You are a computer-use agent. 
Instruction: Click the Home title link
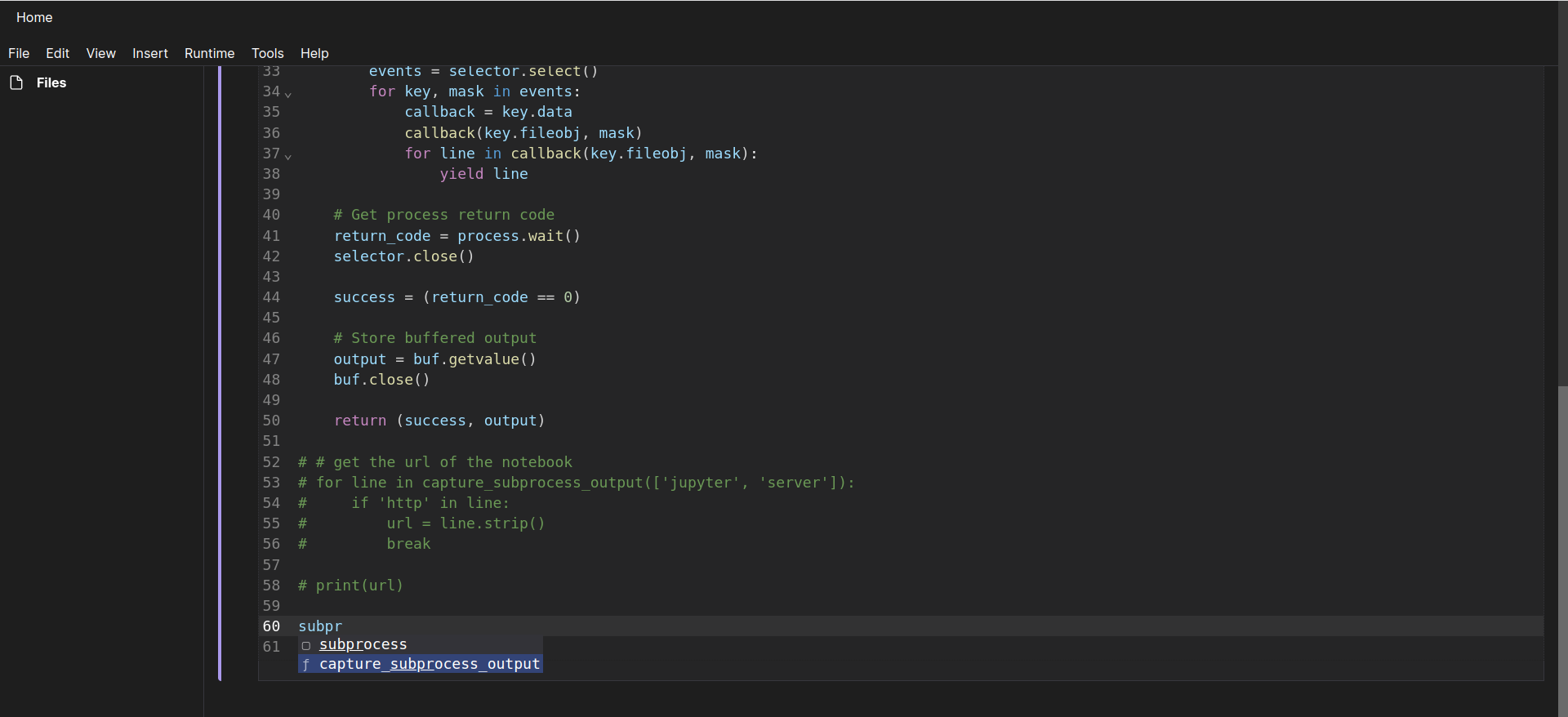(34, 17)
